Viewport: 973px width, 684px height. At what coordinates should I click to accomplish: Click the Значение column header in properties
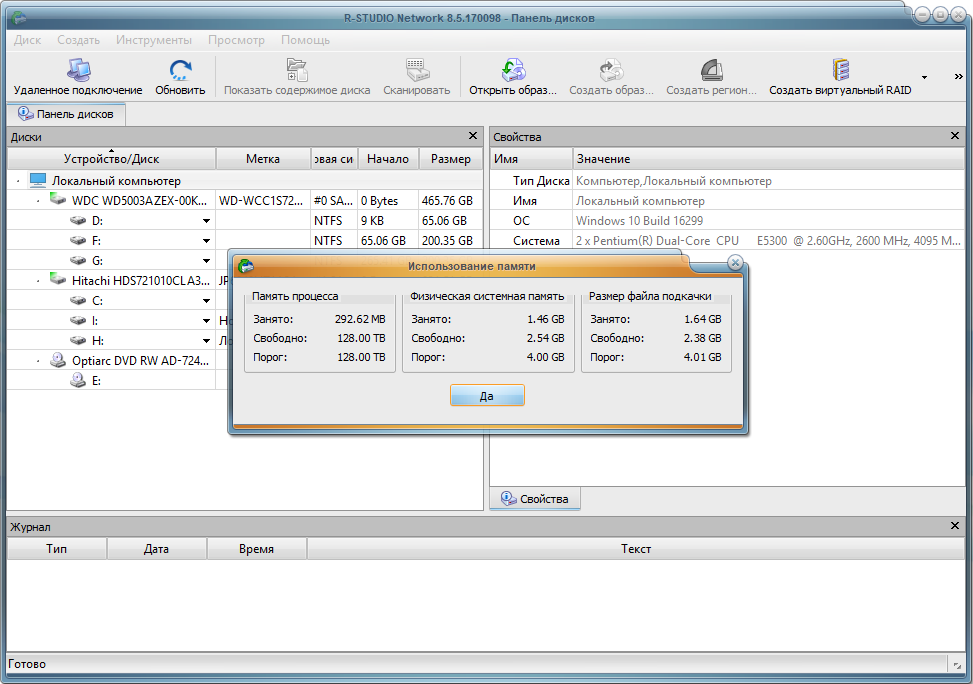tap(768, 159)
